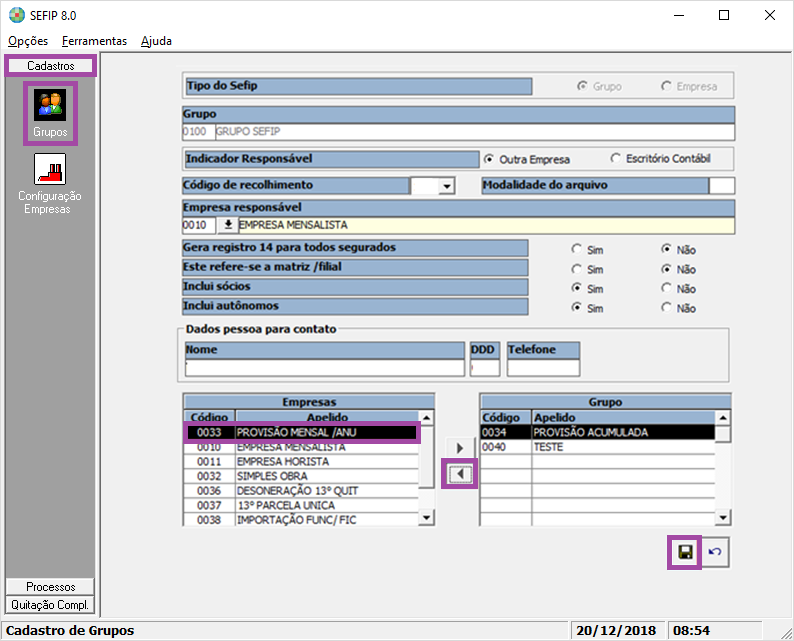Switch to Cadastros sidebar section
Screen dimensions: 794x641
coord(51,66)
